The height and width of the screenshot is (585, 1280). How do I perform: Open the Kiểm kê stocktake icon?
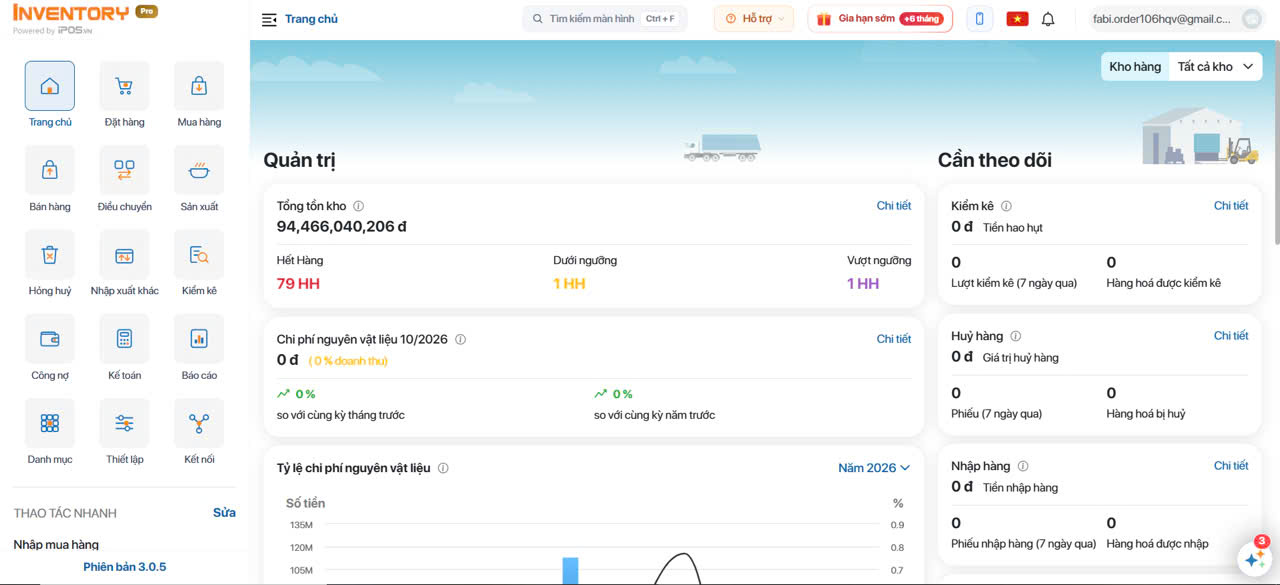[199, 254]
